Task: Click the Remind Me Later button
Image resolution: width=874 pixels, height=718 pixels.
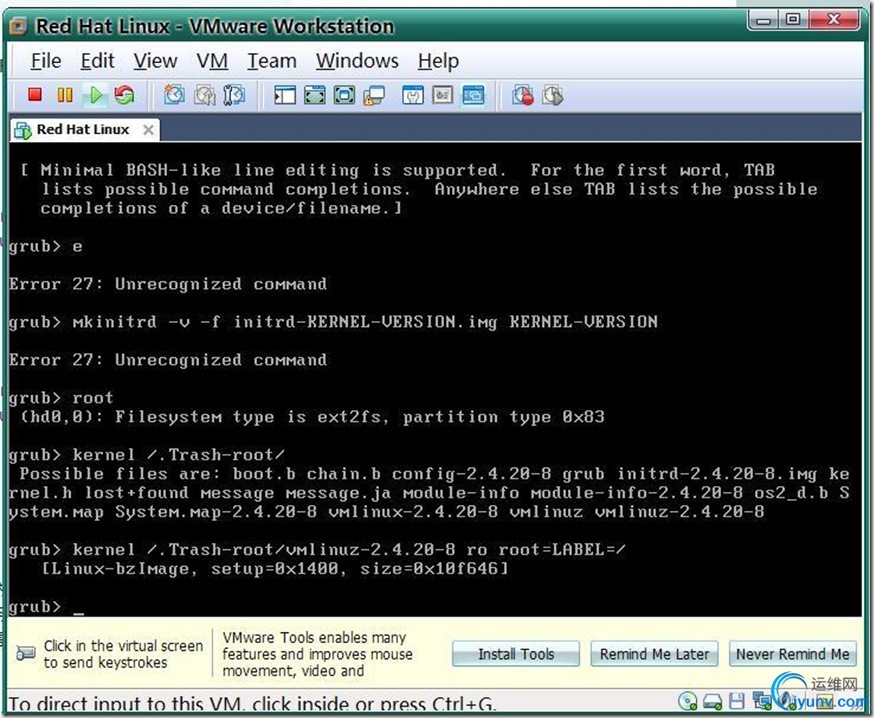Action: [654, 654]
